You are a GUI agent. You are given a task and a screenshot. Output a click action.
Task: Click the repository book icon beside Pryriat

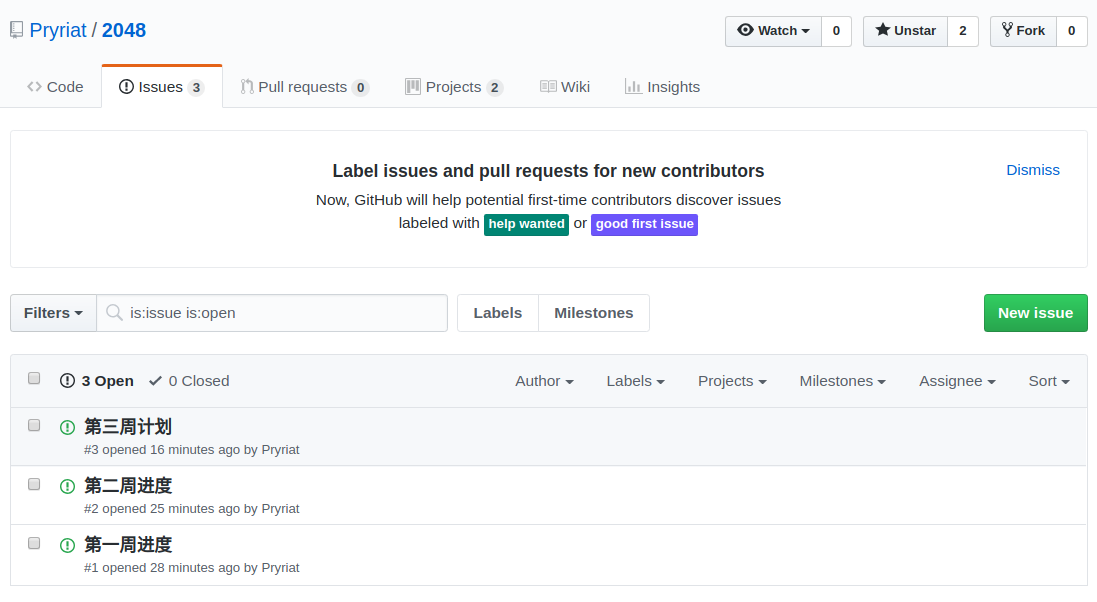16,30
